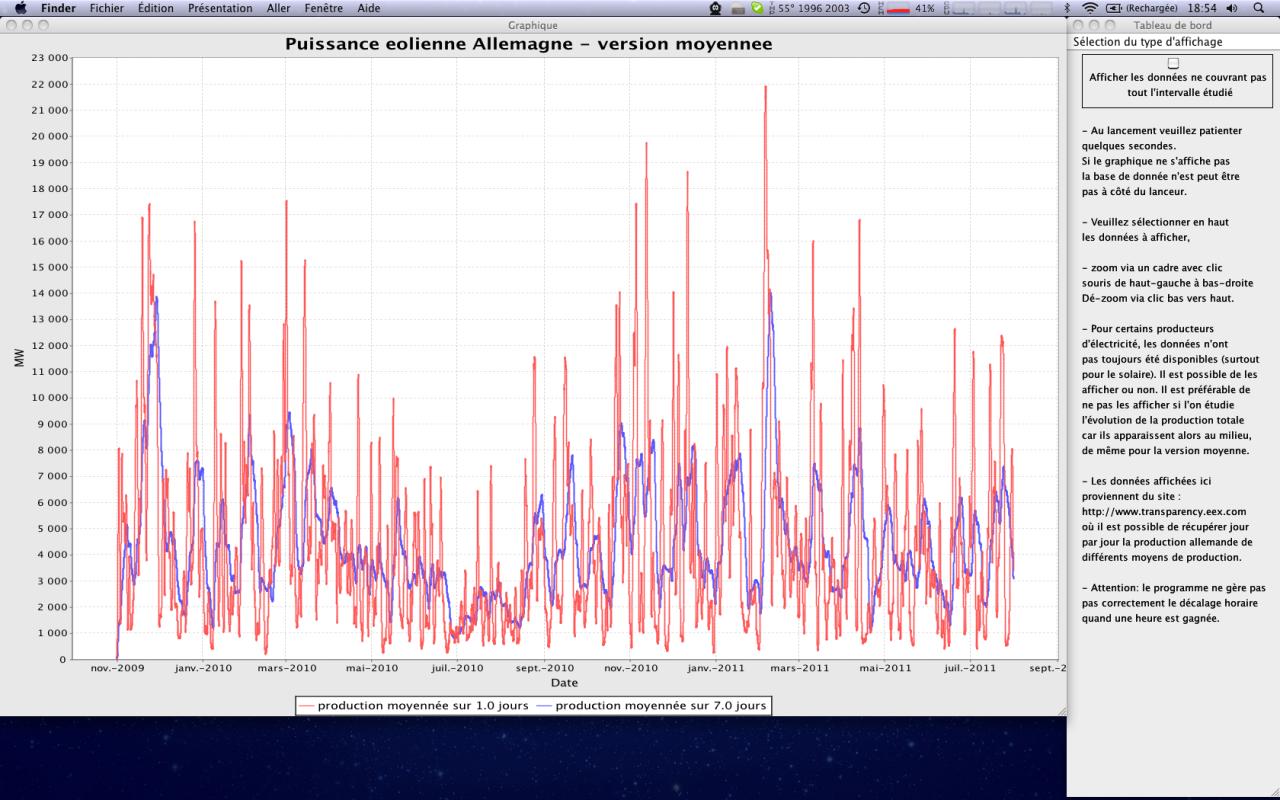Click the 'mars-2010' axis tick label

pos(287,668)
